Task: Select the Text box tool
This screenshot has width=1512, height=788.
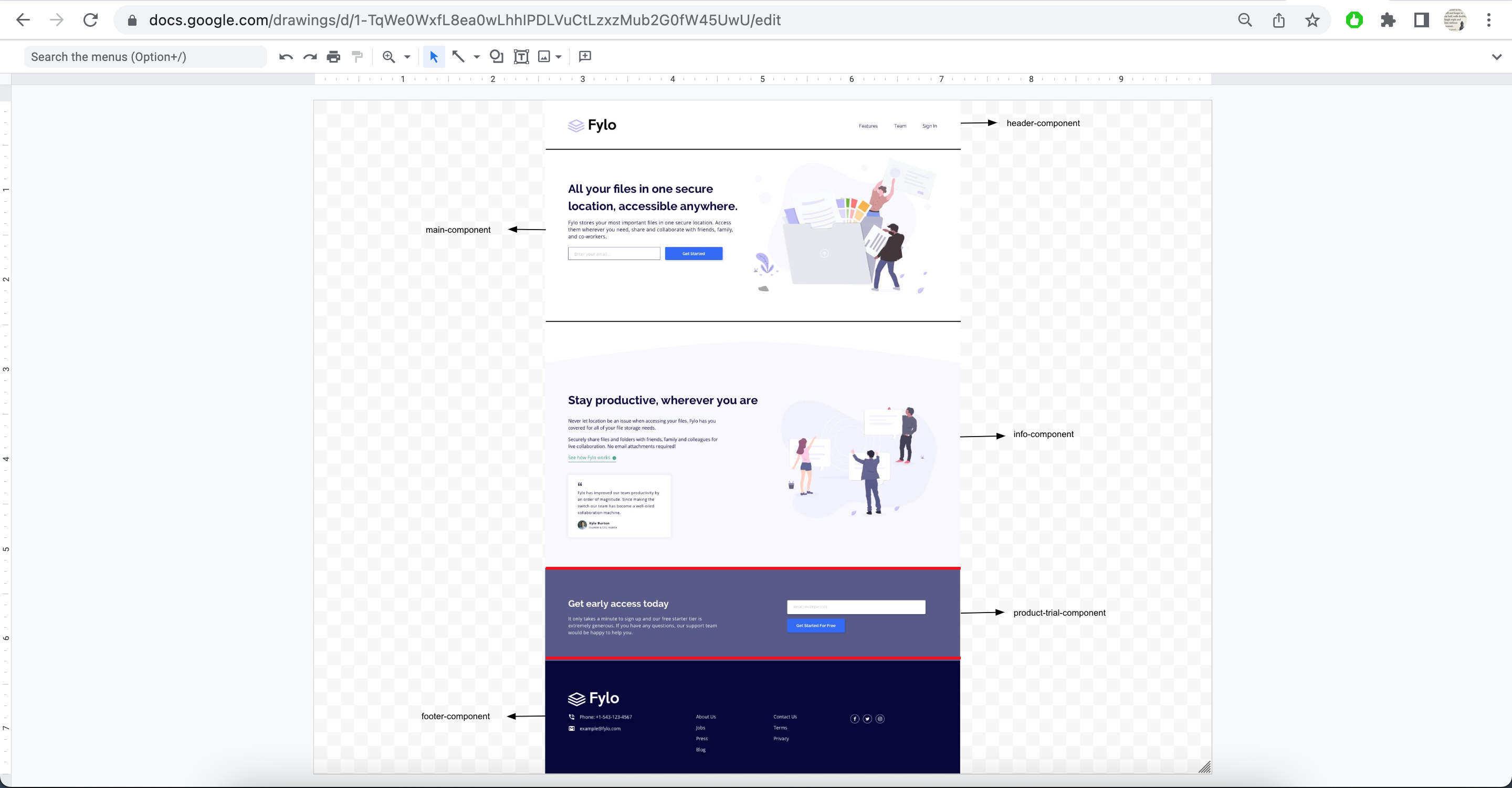Action: click(521, 57)
